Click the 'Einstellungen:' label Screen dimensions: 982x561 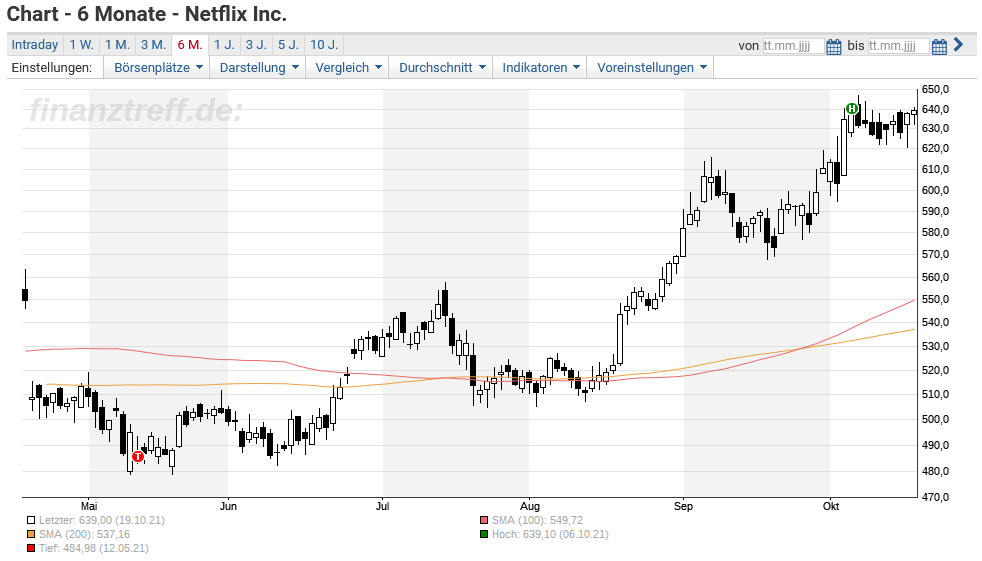(51, 68)
